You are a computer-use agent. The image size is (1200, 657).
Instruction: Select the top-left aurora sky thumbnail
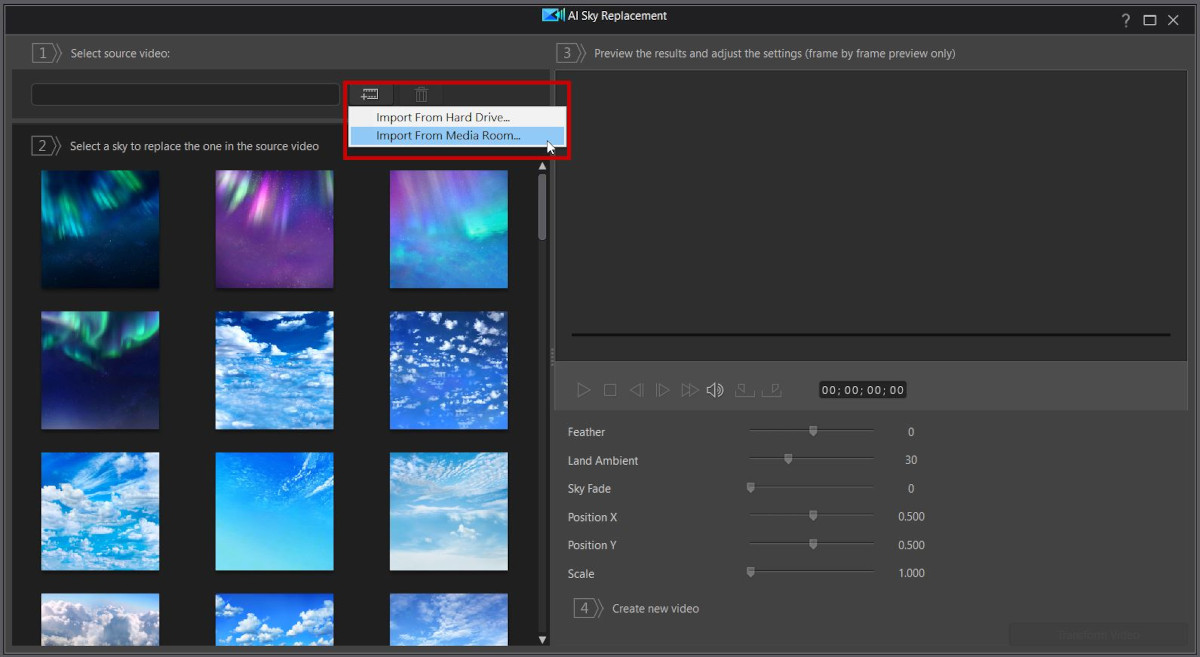point(100,229)
